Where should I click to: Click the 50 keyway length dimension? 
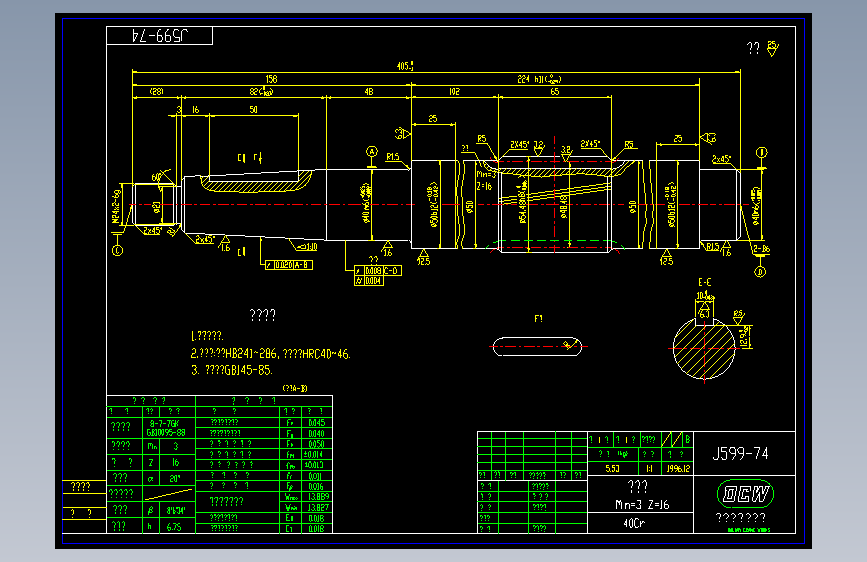[x=253, y=110]
